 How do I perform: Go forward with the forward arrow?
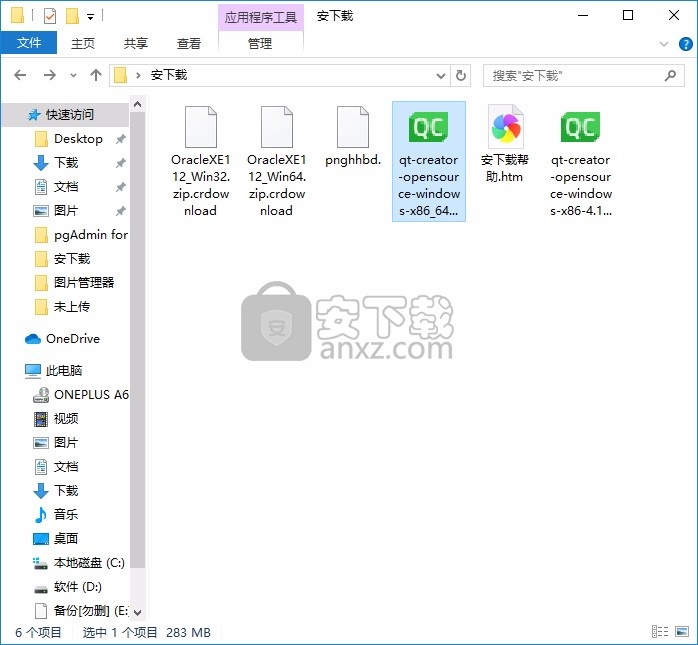tap(49, 75)
